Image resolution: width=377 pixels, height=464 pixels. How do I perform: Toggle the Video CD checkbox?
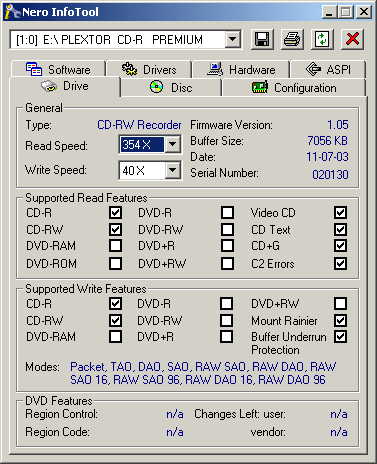(340, 213)
